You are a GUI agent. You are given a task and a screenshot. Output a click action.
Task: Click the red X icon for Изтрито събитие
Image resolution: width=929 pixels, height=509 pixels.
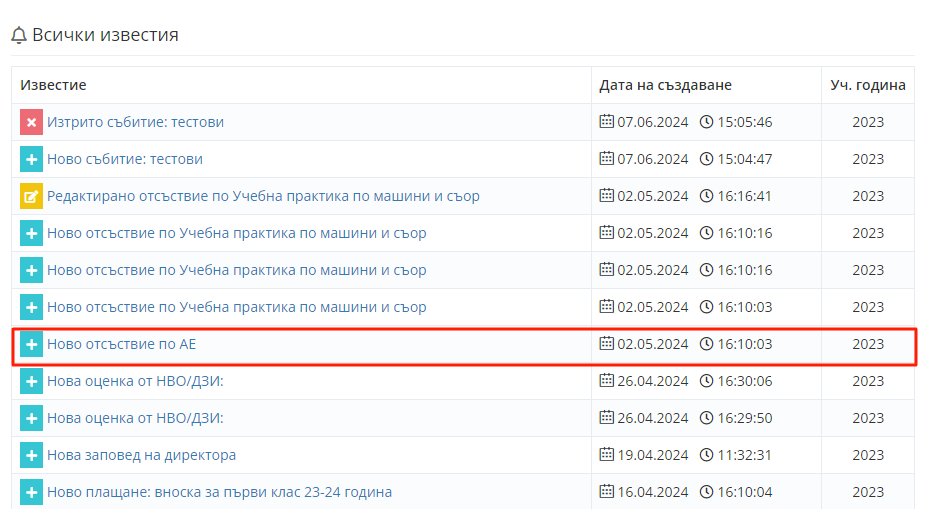[x=31, y=122]
